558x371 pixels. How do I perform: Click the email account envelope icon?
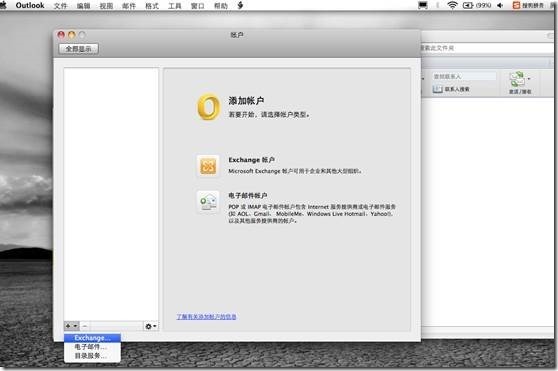[x=208, y=202]
